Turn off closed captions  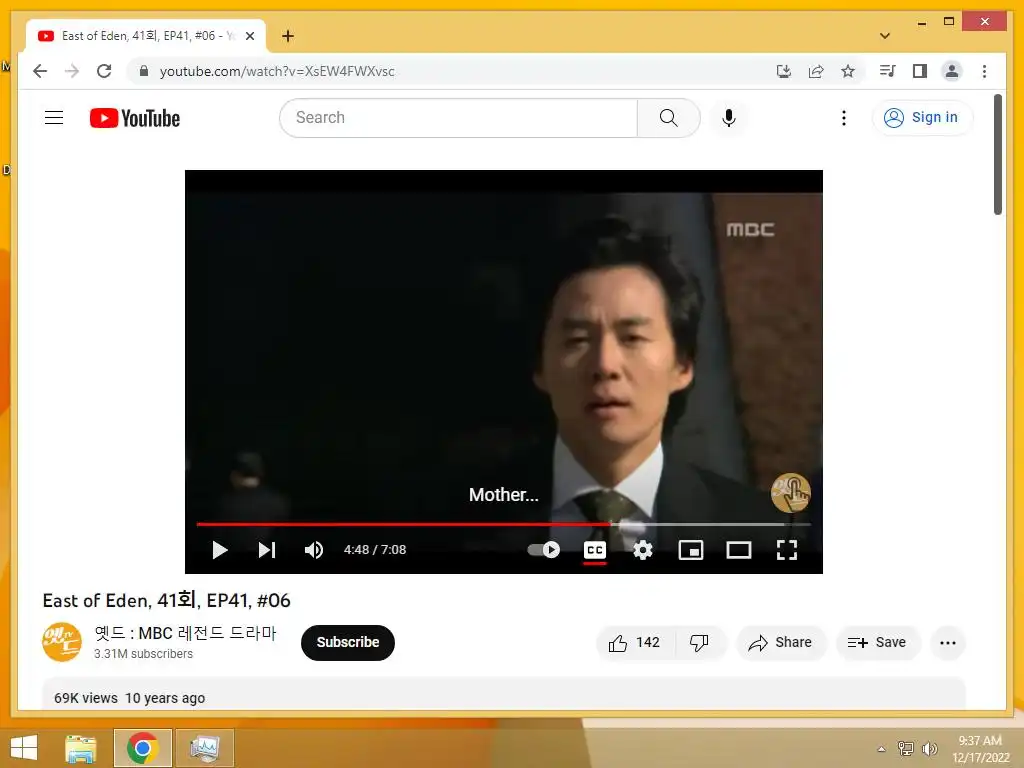(594, 550)
